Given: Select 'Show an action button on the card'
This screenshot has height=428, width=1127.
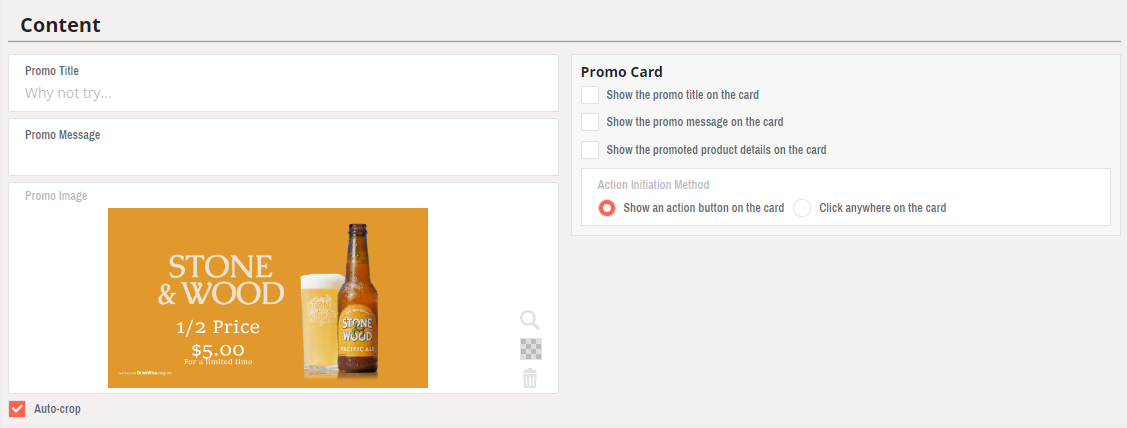Looking at the screenshot, I should pyautogui.click(x=606, y=208).
